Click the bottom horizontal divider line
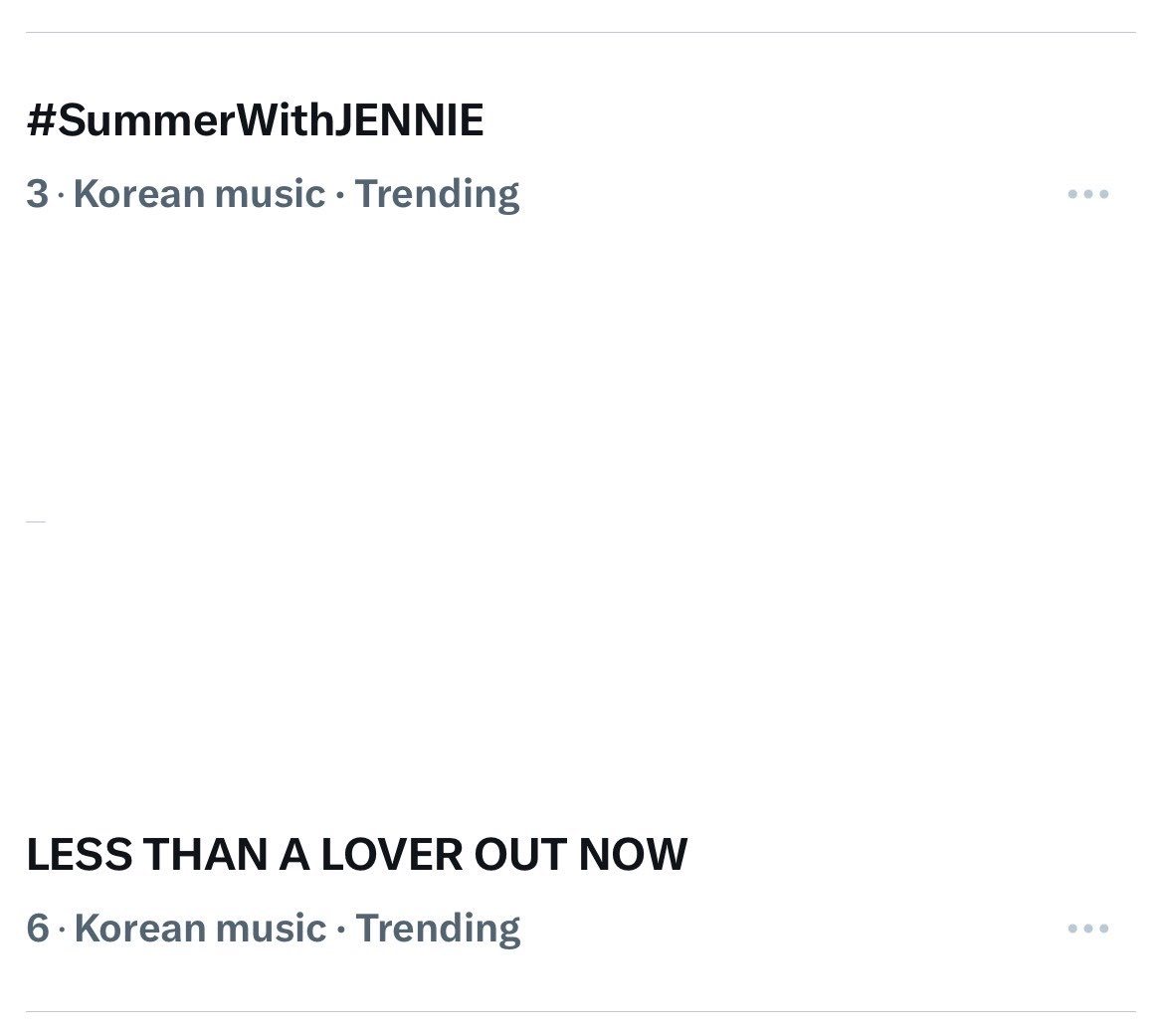1164x1036 pixels. coord(581,1011)
